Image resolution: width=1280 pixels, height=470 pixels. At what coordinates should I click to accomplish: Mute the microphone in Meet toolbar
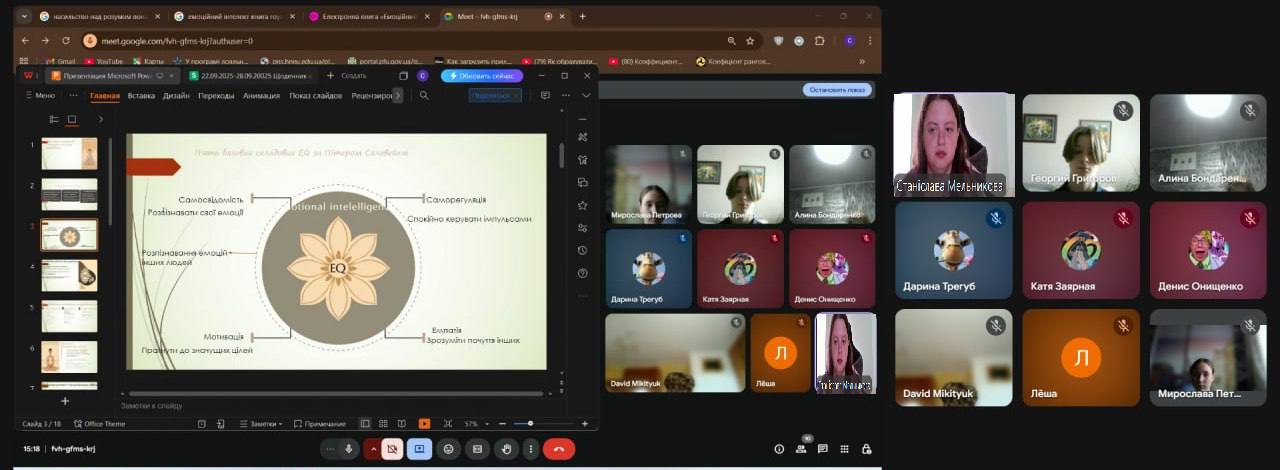pyautogui.click(x=348, y=449)
